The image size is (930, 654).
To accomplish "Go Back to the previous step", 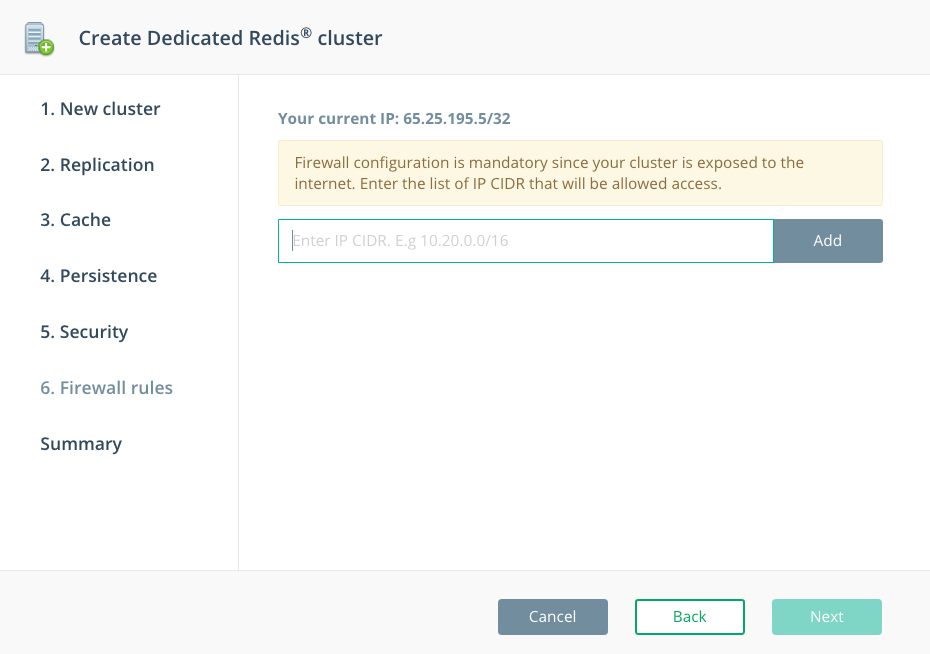I will pos(690,617).
